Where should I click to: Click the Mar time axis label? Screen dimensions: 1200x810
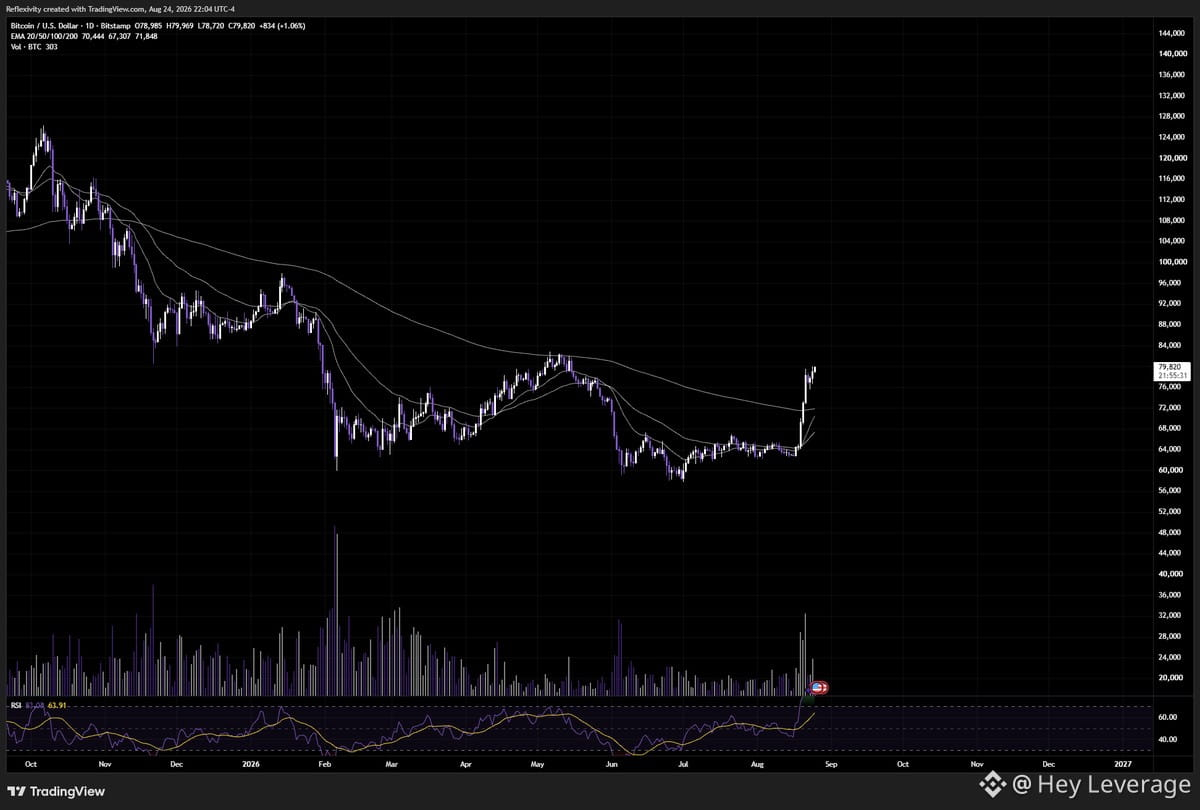392,764
